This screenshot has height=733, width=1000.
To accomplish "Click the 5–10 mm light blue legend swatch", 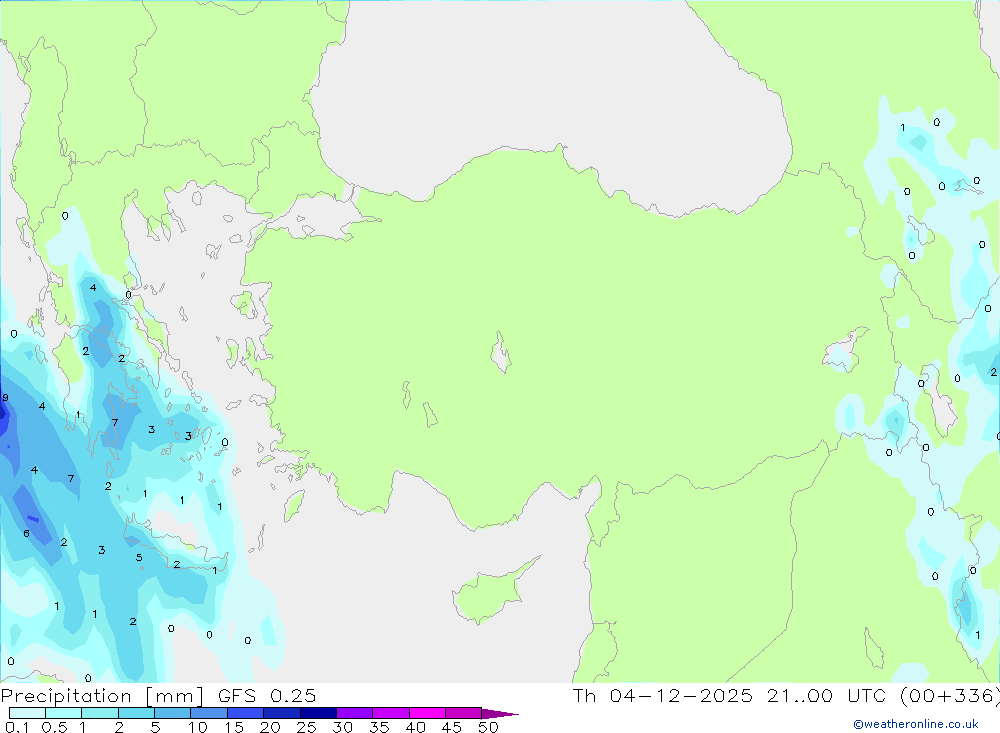I will [x=172, y=713].
